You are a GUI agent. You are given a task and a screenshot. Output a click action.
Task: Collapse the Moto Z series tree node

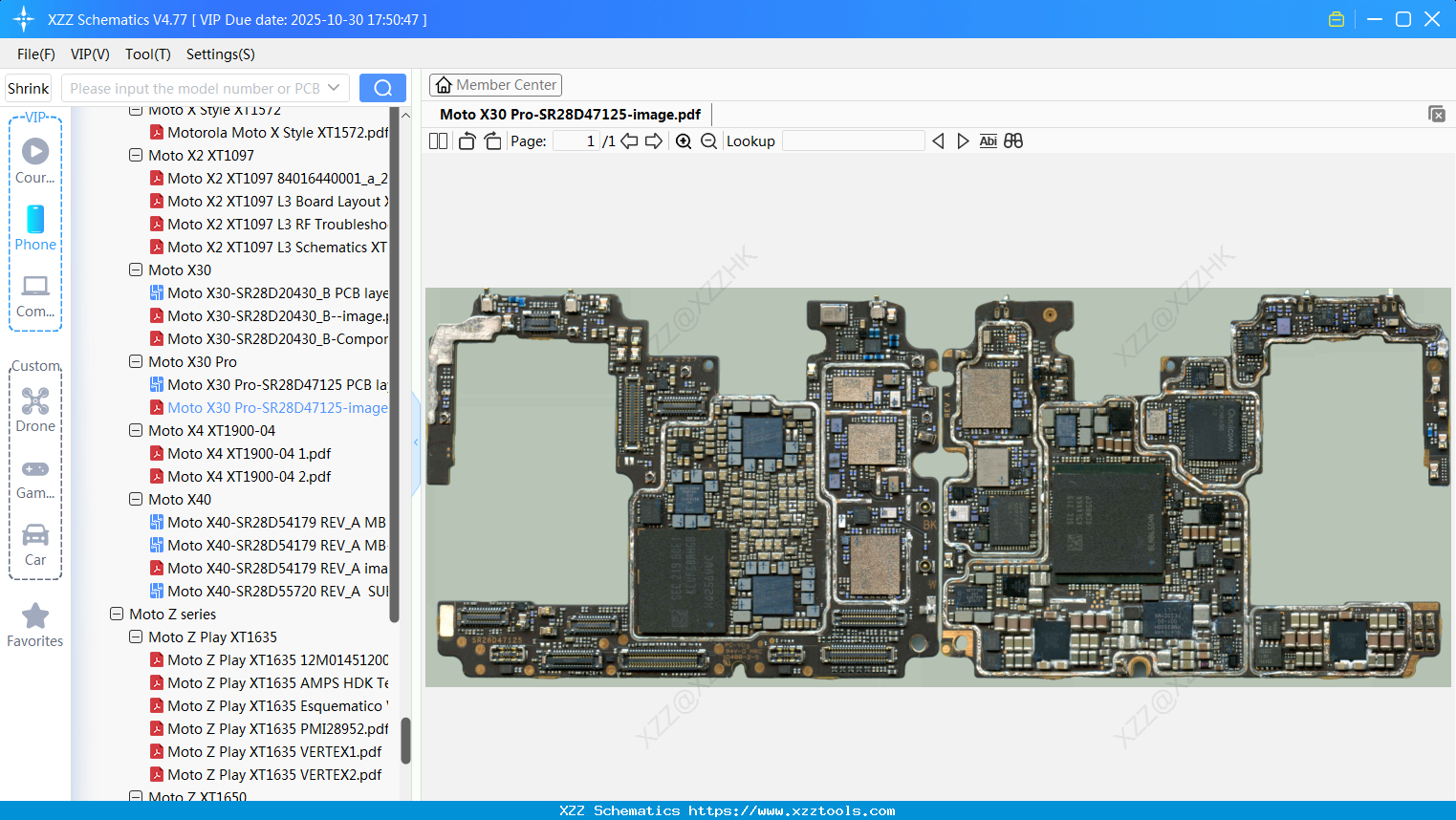tap(117, 615)
